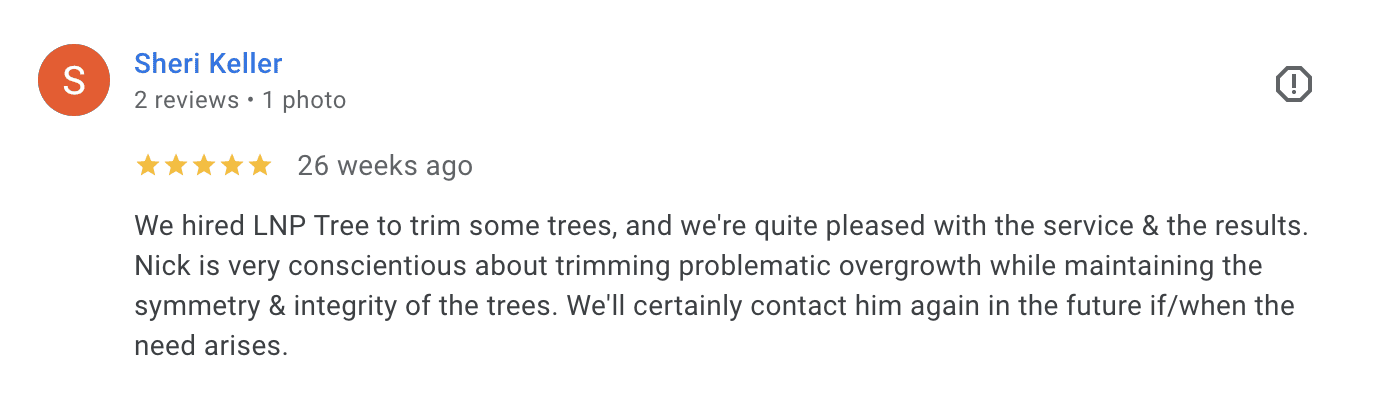Click Sheri Keller's orange avatar icon

pos(73,81)
